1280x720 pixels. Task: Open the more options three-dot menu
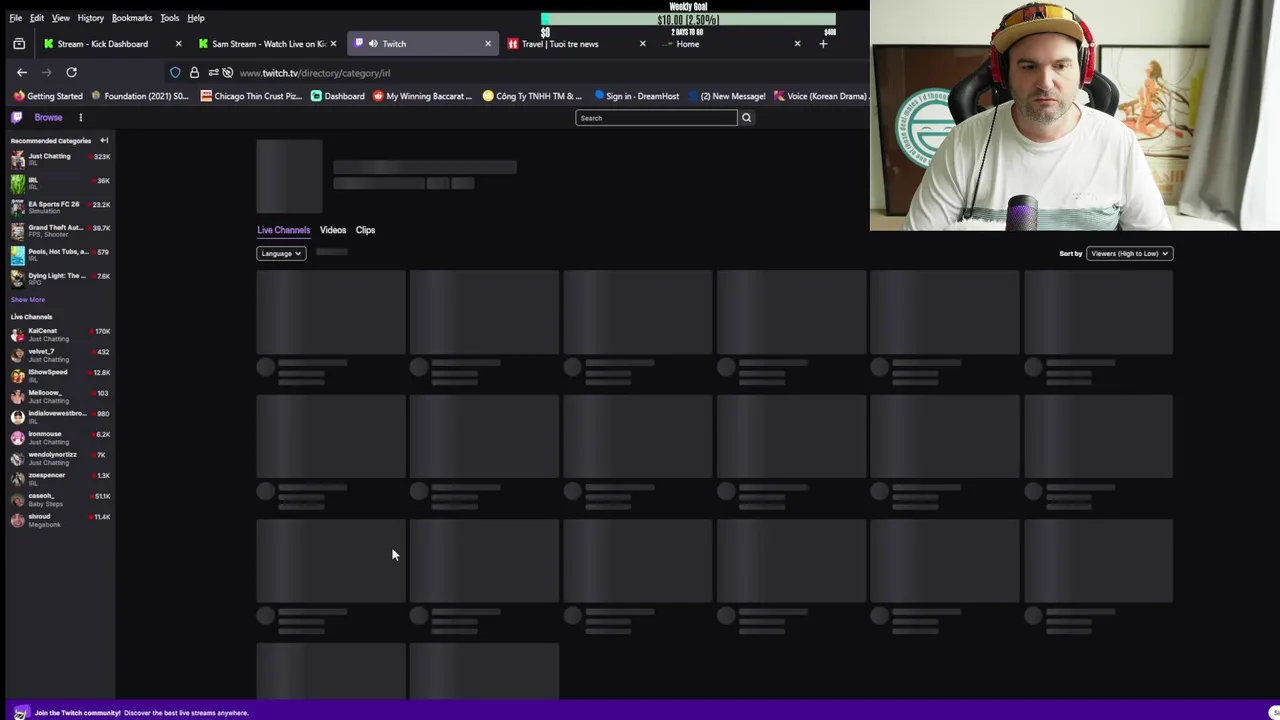tap(81, 117)
